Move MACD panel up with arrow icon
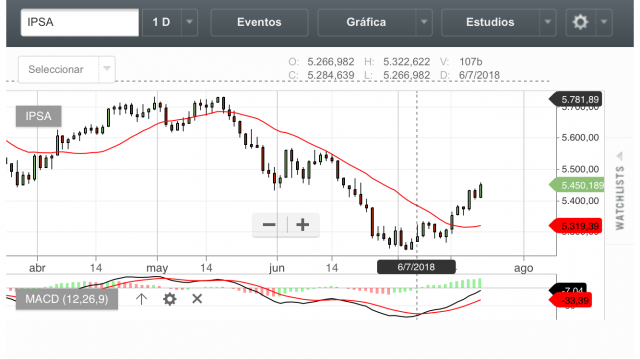Viewport: 640px width, 360px height. tap(141, 299)
